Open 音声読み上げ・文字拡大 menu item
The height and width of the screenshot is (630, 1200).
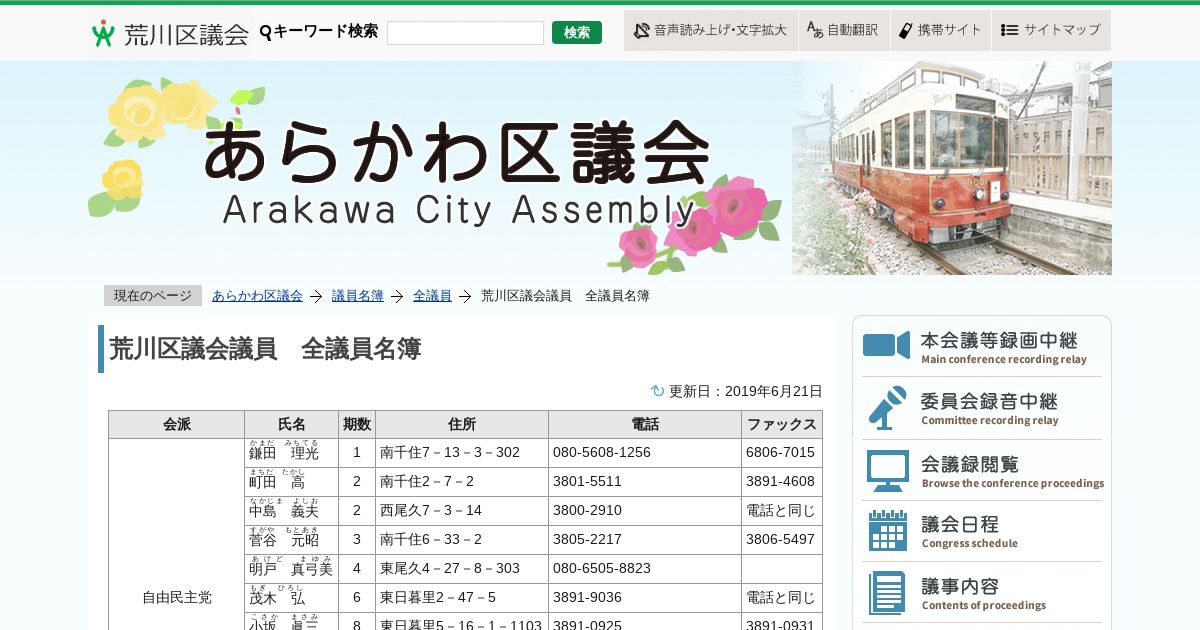pyautogui.click(x=711, y=30)
